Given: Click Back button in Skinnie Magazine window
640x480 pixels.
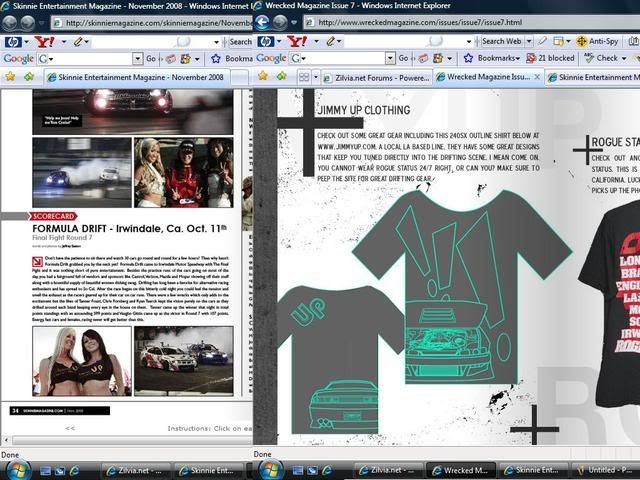Looking at the screenshot, I should click(x=10, y=23).
